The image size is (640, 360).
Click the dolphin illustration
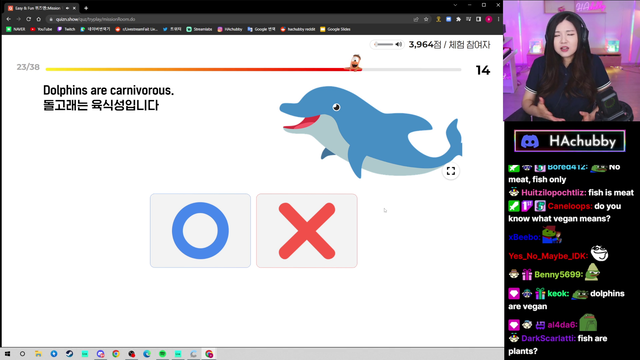[370, 131]
